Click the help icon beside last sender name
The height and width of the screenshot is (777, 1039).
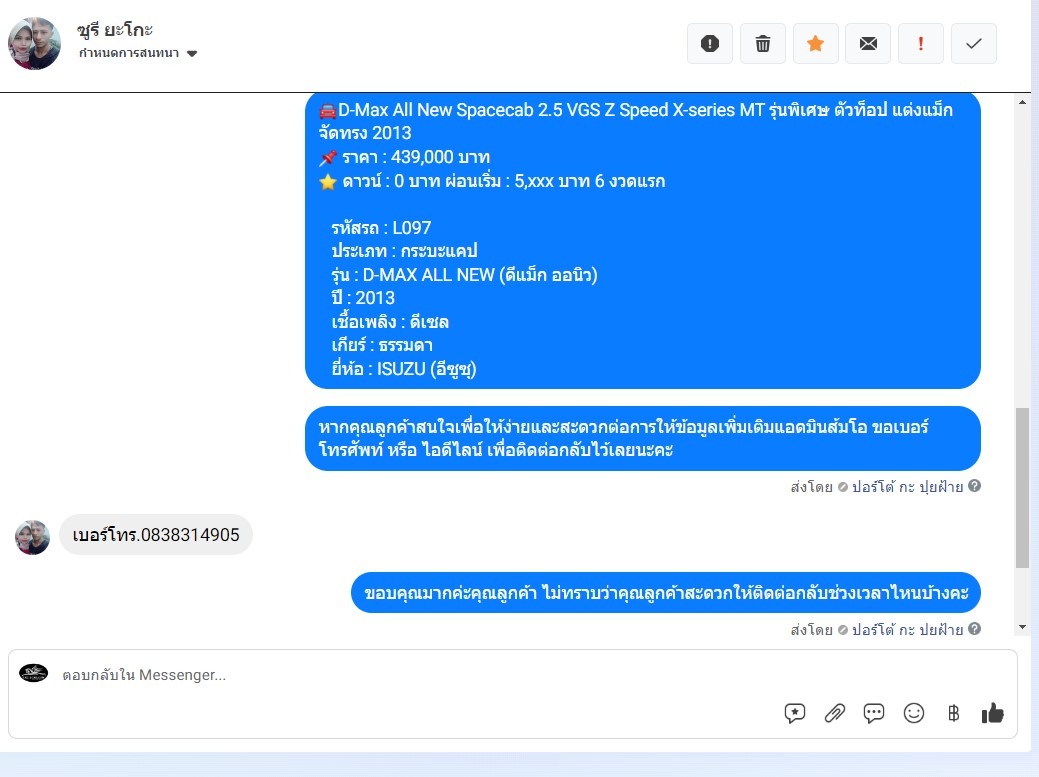click(974, 629)
